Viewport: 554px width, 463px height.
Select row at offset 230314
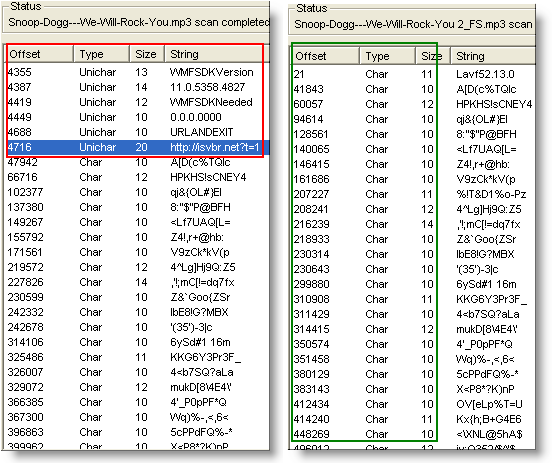pyautogui.click(x=413, y=254)
